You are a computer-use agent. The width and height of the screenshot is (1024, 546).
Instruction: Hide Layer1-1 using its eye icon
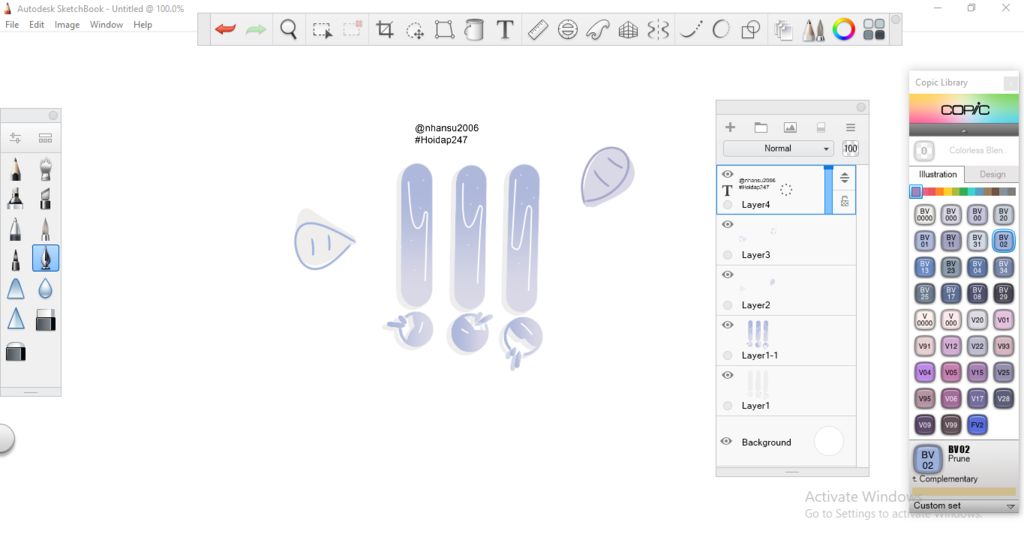pyautogui.click(x=728, y=325)
